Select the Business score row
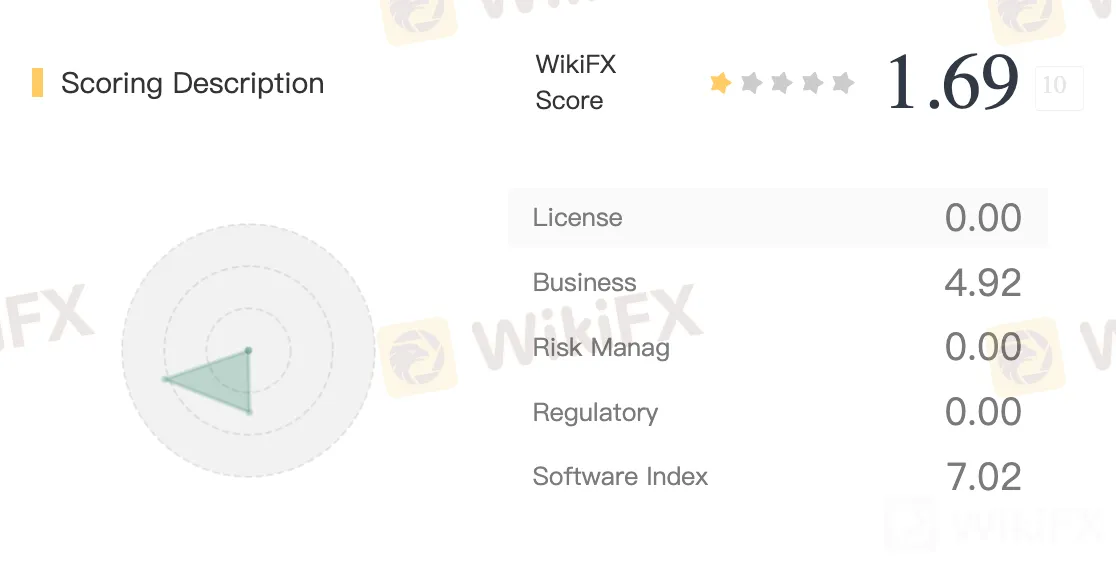Screen dimensions: 1116x572 pyautogui.click(x=777, y=282)
